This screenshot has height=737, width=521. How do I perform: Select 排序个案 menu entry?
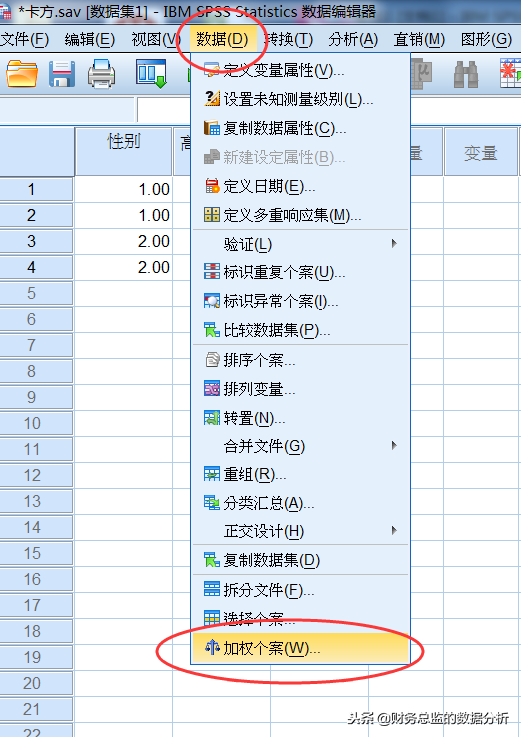coord(300,361)
